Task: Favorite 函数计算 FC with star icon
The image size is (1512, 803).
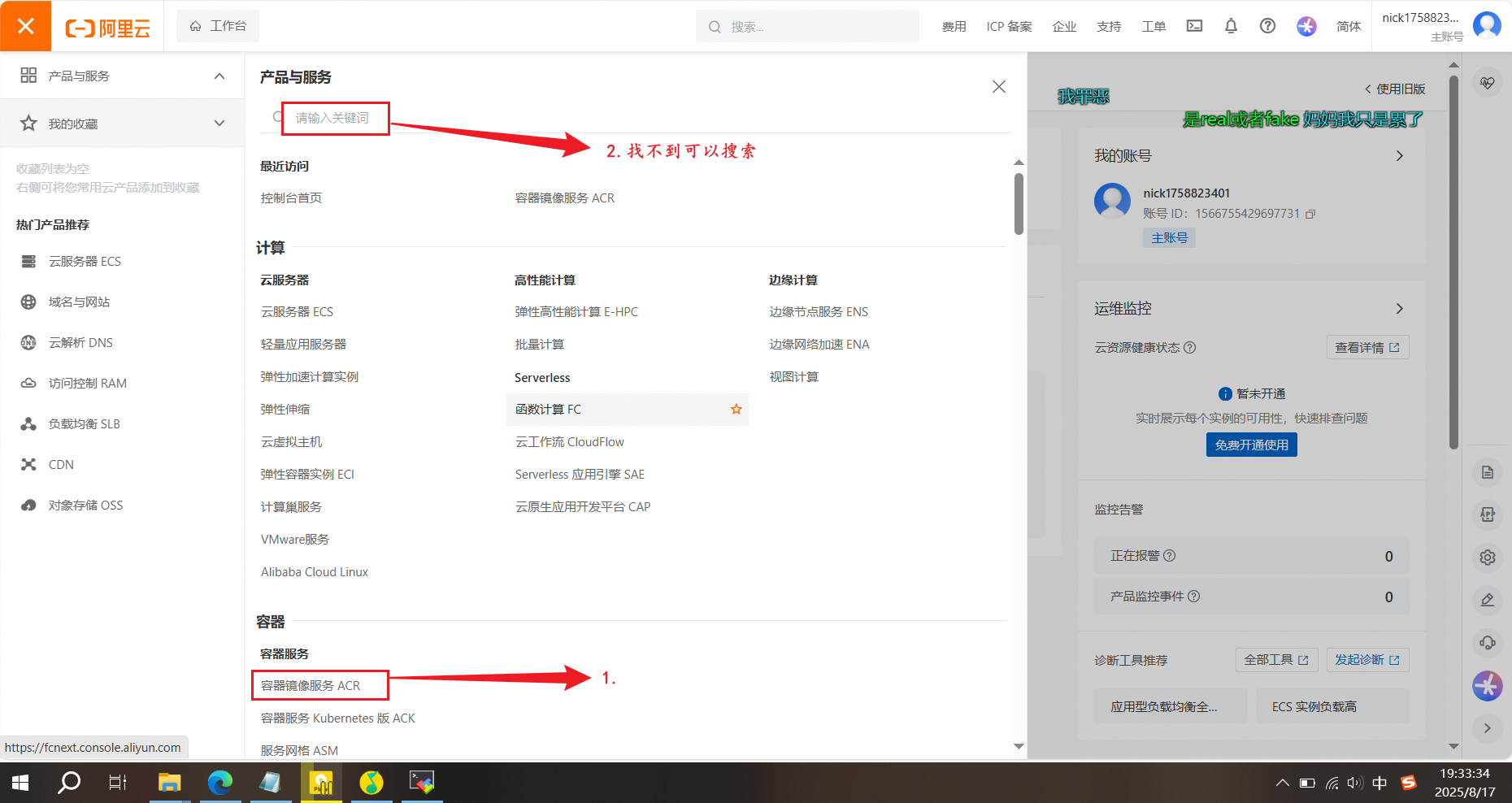Action: [736, 409]
